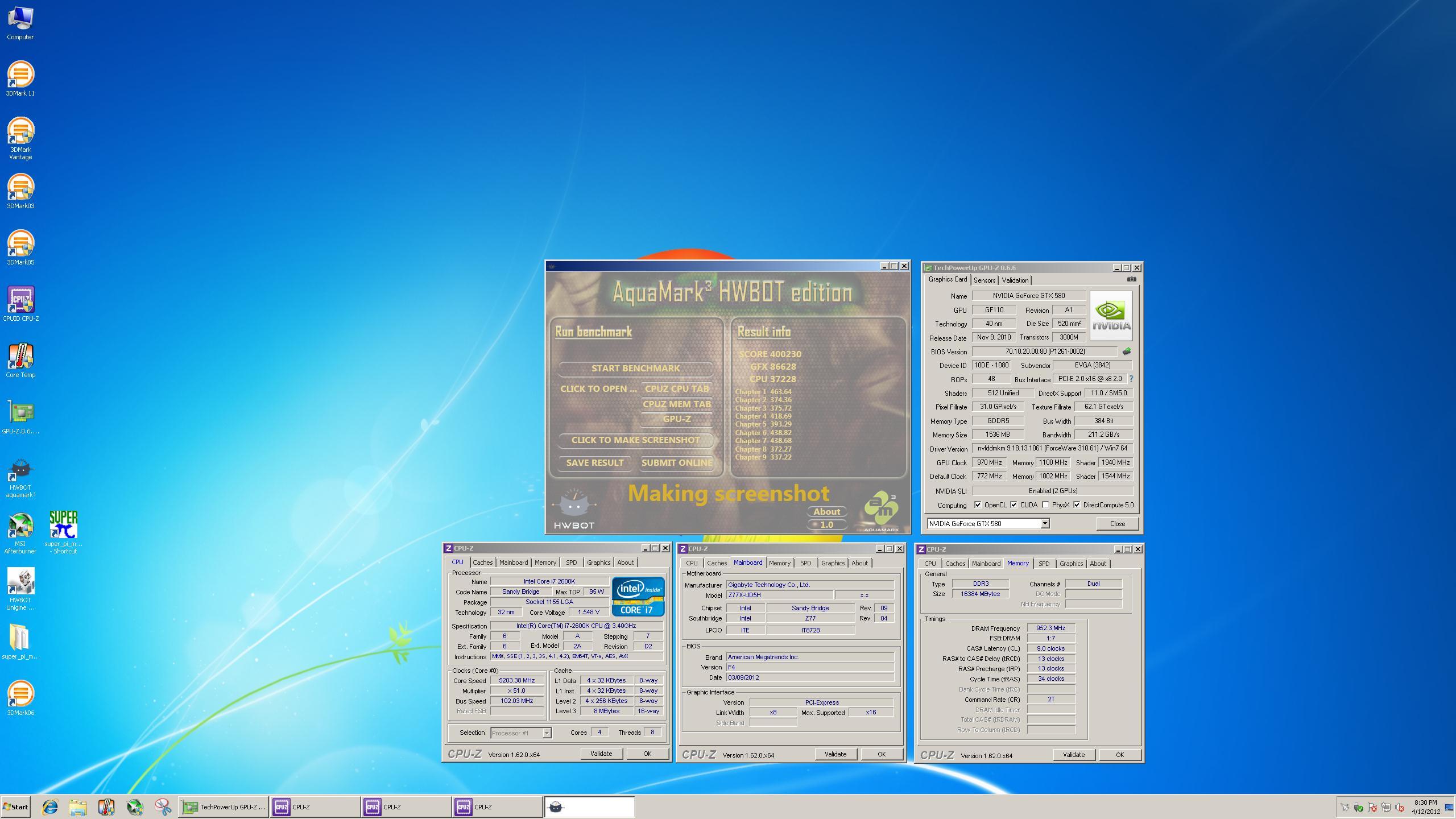Viewport: 1456px width, 819px height.
Task: Click the Show Desktop button
Action: [1449, 807]
